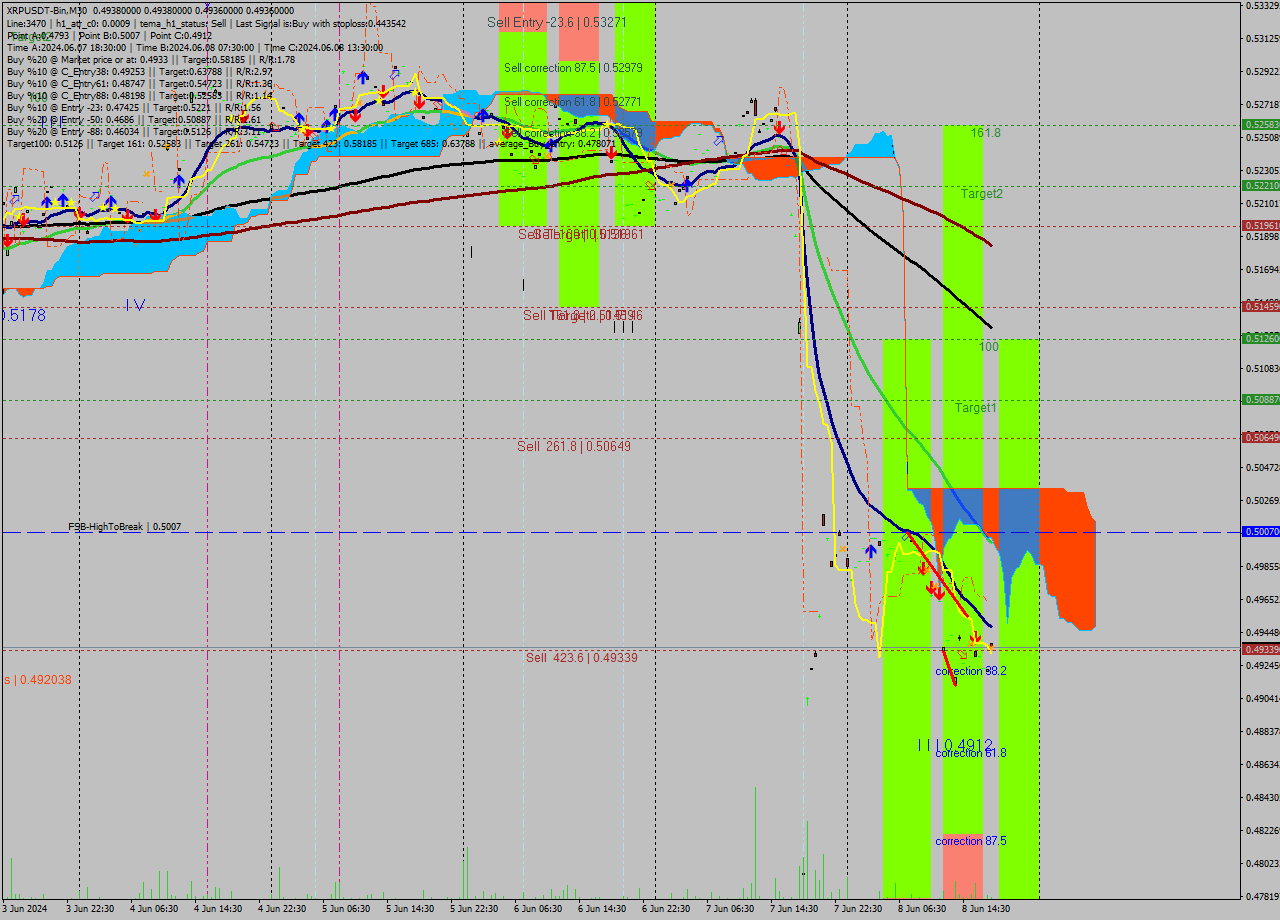Screen dimensions: 1280x920
Task: Click the 0.49041 price scale value
Action: click(x=1263, y=699)
